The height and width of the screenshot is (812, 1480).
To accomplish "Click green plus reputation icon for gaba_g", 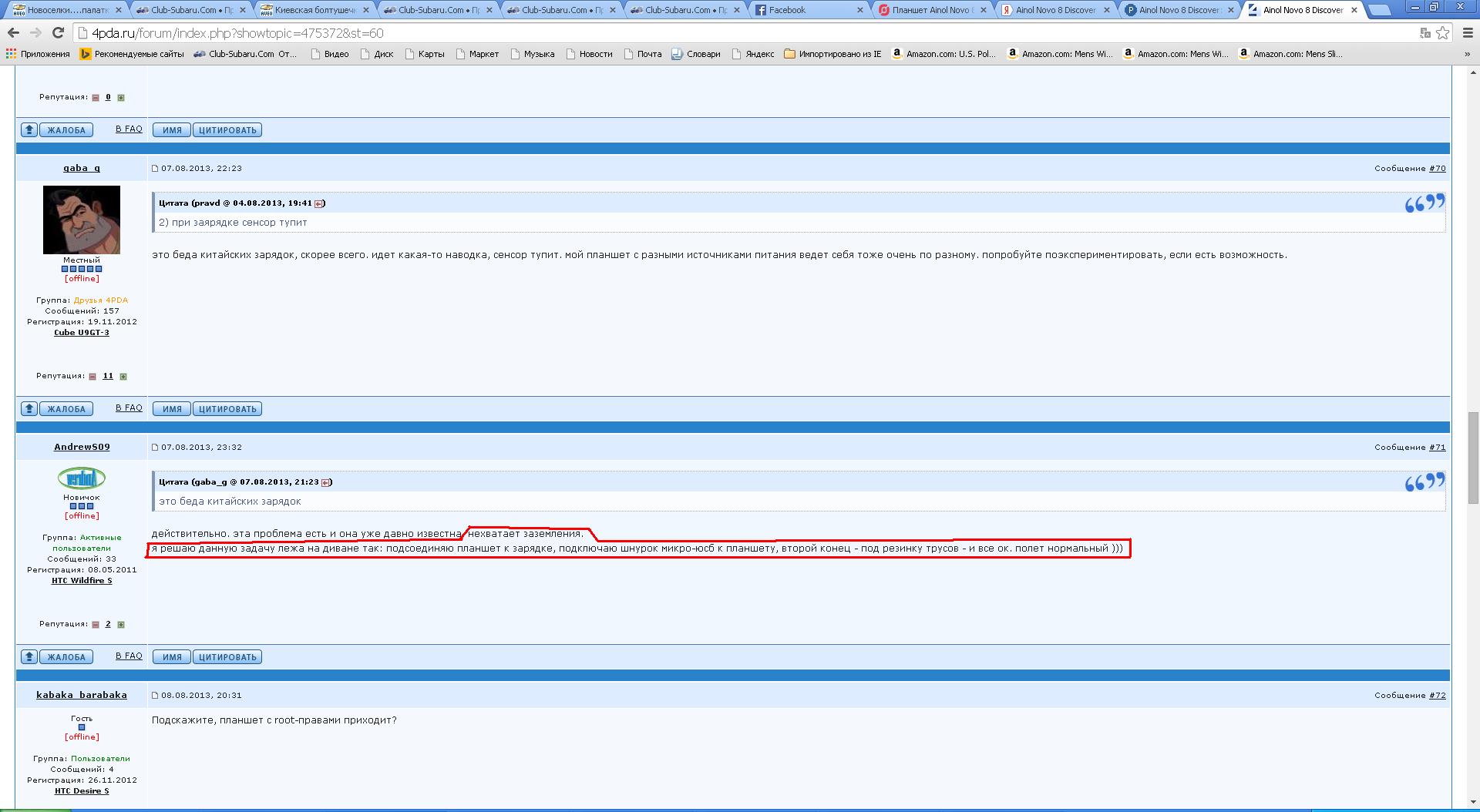I will 123,377.
